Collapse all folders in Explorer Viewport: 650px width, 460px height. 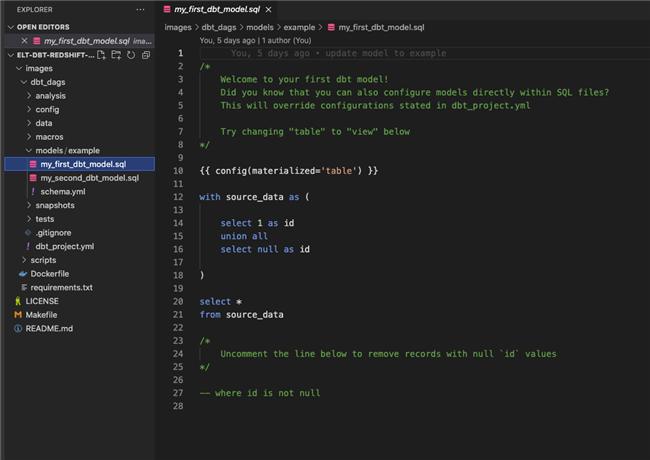pyautogui.click(x=145, y=55)
